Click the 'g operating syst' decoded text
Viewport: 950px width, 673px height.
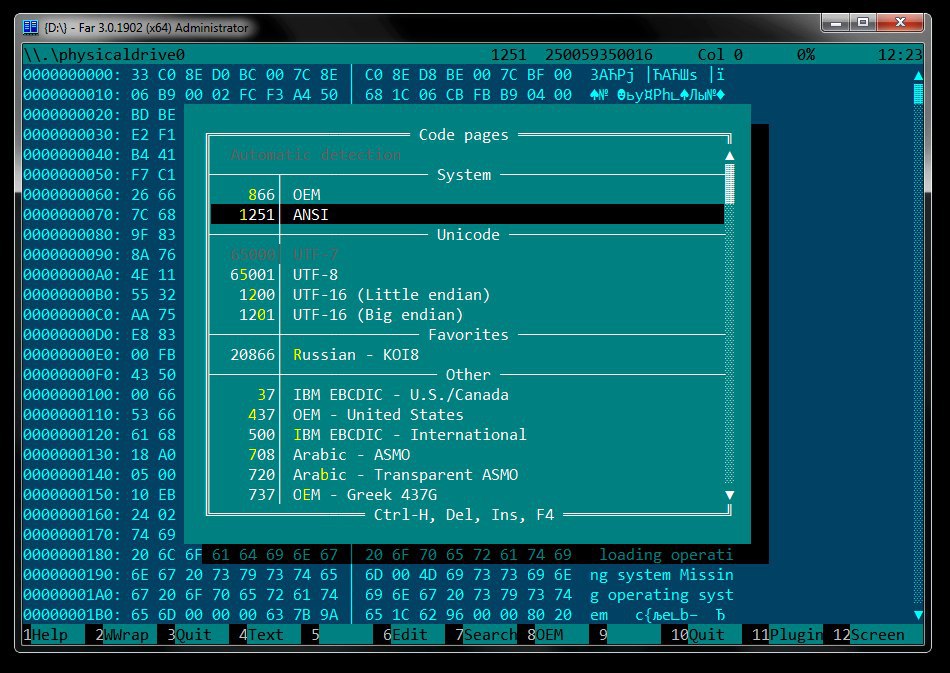[661, 594]
